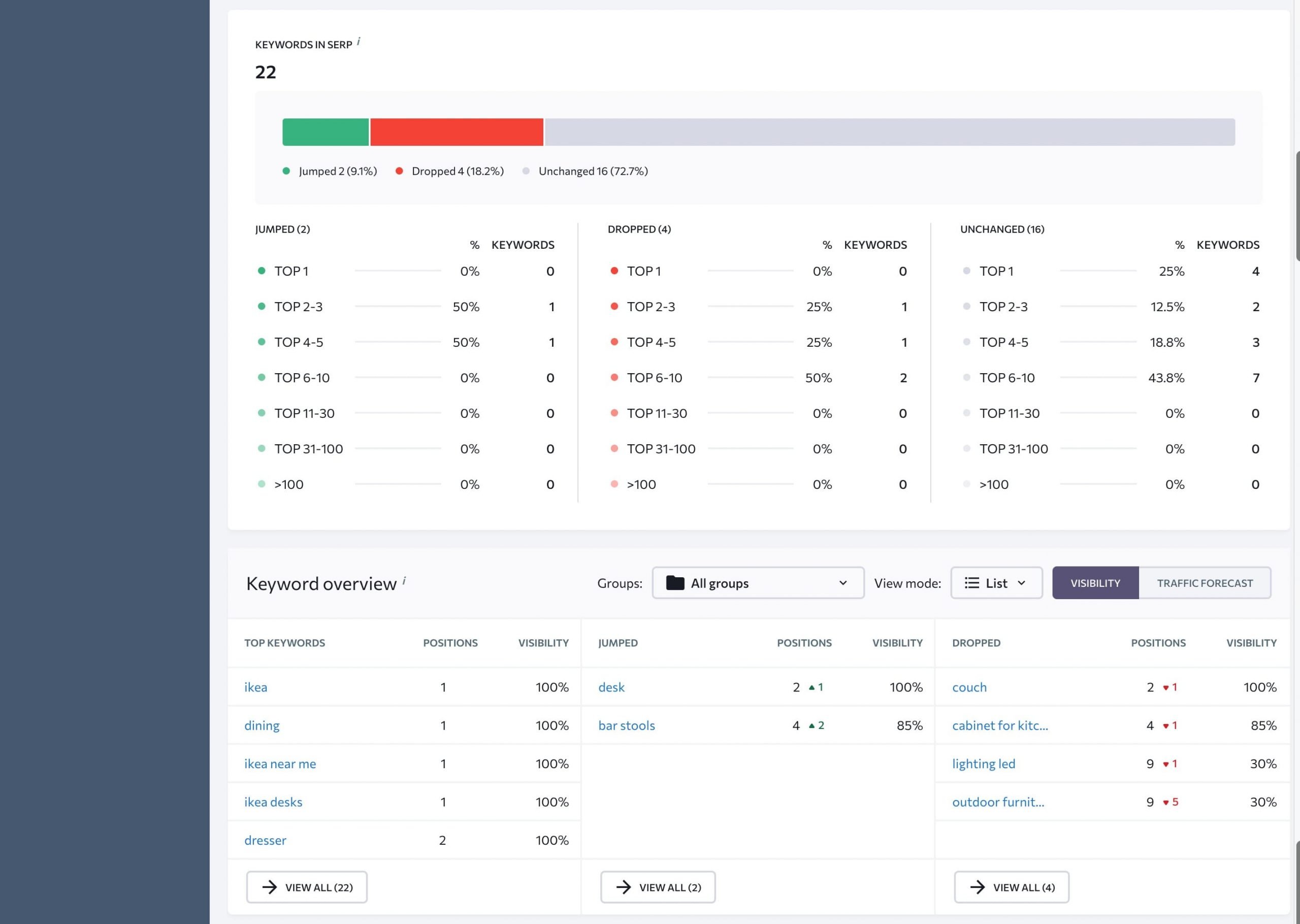Click the red down arrow in outdoor furnit... row
This screenshot has width=1300, height=924.
pos(1166,803)
